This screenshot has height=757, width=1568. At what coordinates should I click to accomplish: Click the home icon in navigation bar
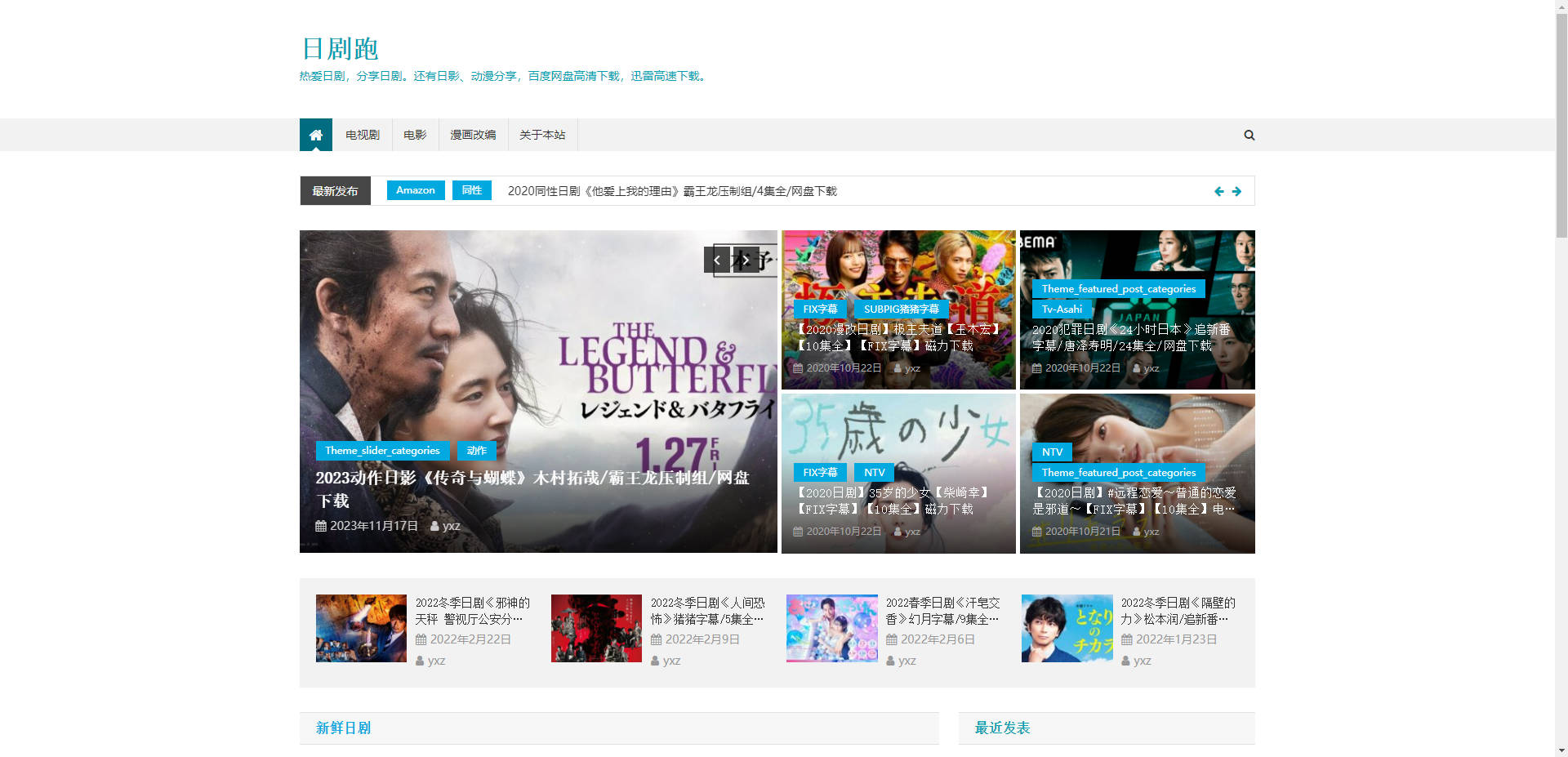(315, 135)
